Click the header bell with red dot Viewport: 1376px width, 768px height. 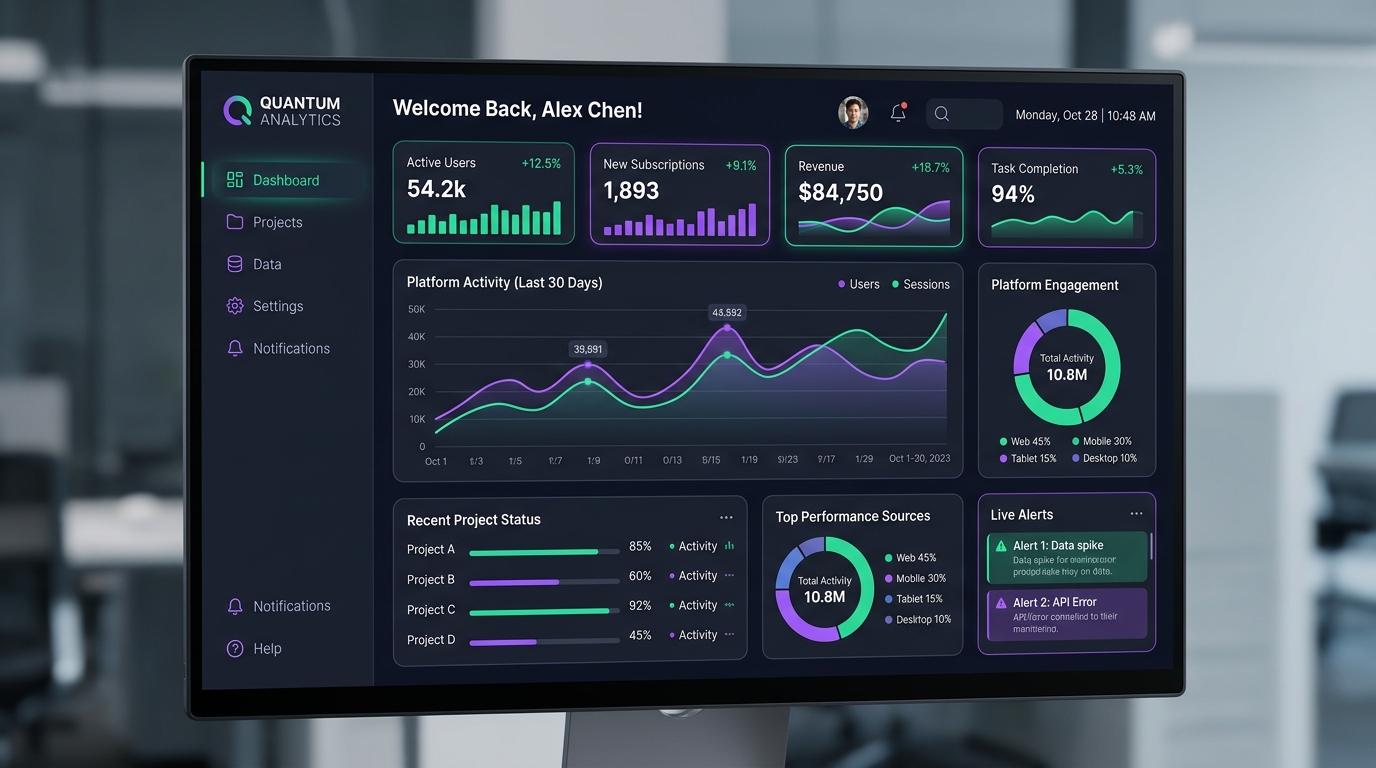898,113
